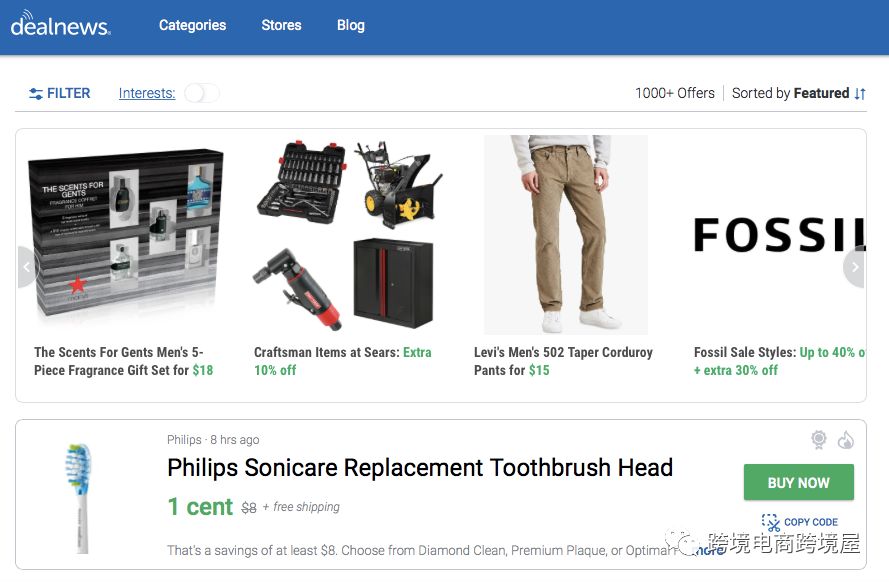
Task: Open the Stores menu
Action: [x=281, y=26]
